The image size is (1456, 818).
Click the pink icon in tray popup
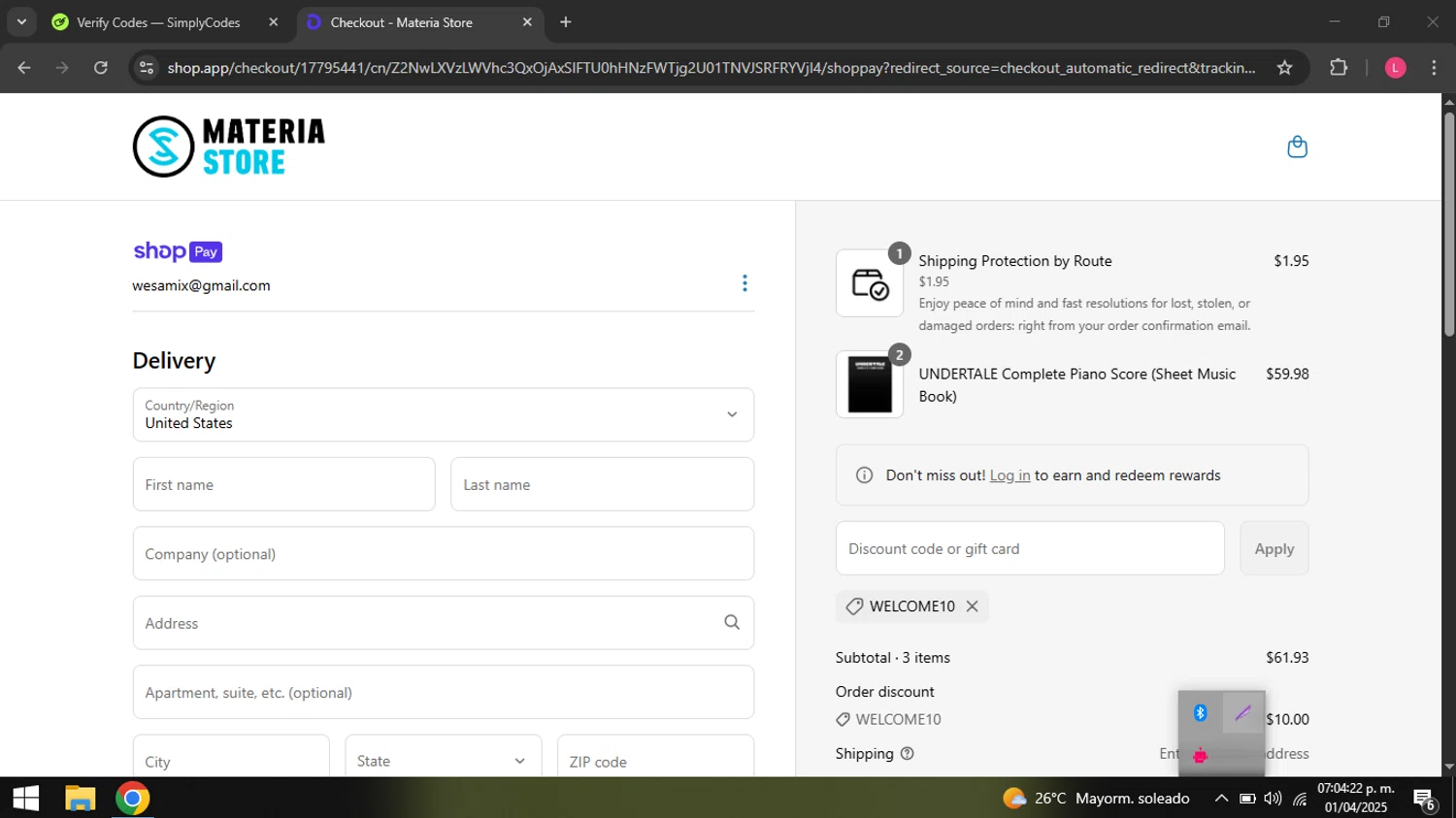1201,755
